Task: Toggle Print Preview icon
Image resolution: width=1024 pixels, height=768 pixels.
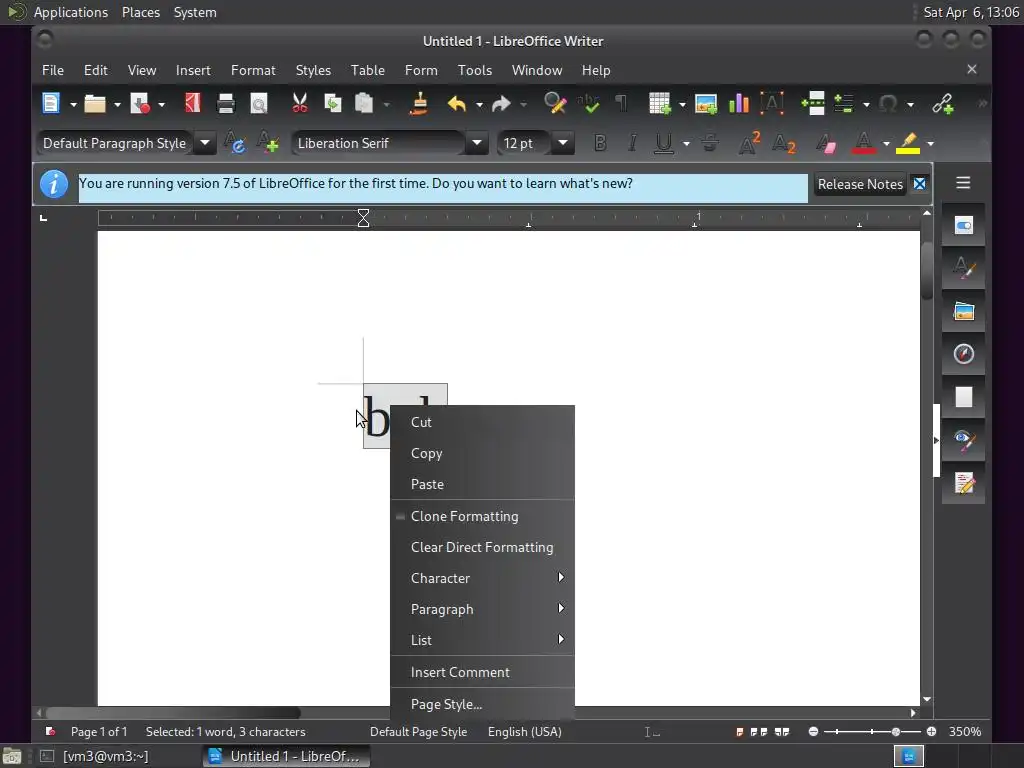Action: [259, 104]
